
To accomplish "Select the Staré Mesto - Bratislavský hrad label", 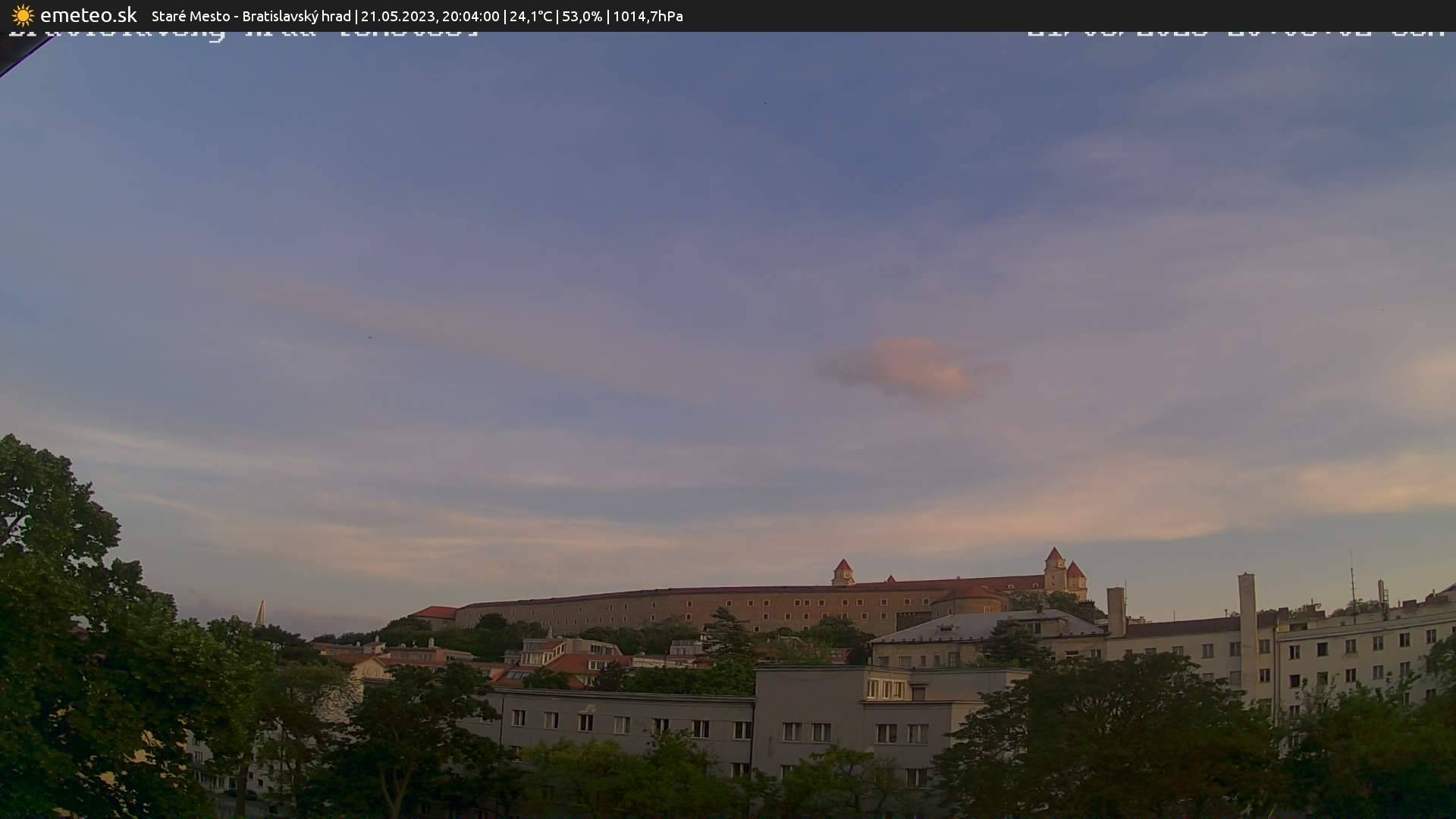I will point(250,15).
